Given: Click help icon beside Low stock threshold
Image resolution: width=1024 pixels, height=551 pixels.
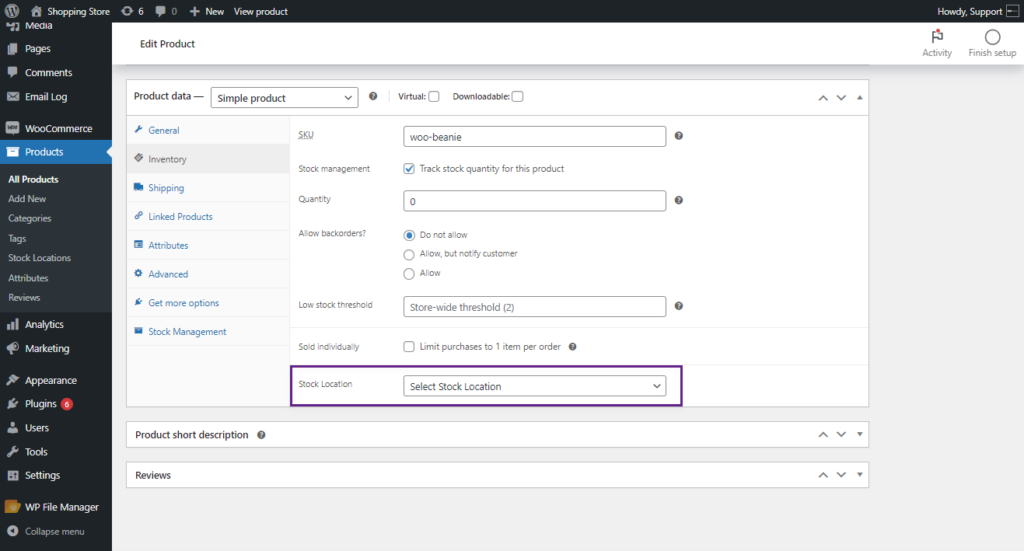Looking at the screenshot, I should coord(679,306).
